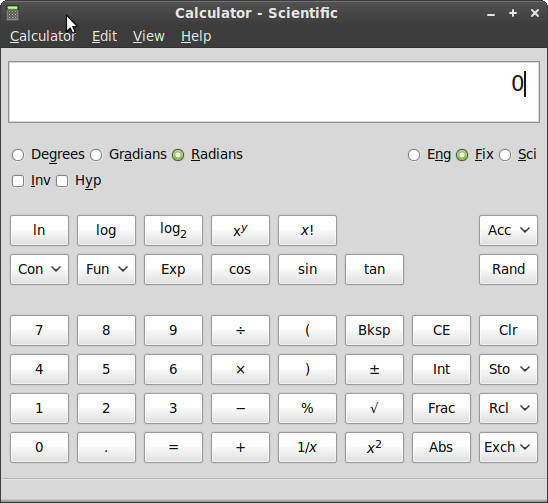The width and height of the screenshot is (548, 503).
Task: Click the Bksp button
Action: pyautogui.click(x=374, y=330)
